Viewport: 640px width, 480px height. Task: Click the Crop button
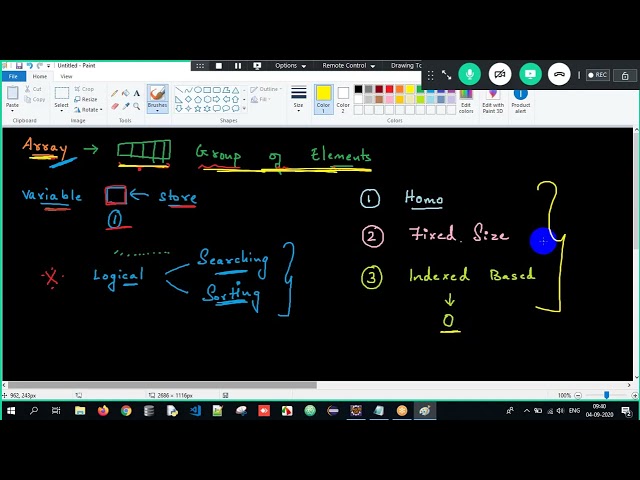point(84,89)
